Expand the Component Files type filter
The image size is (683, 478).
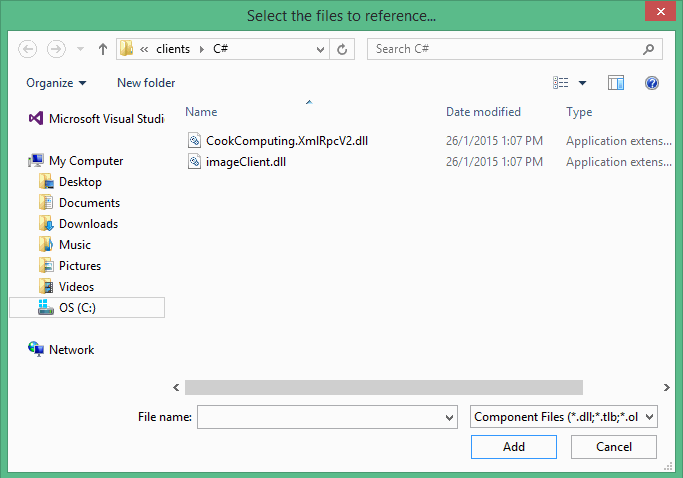564,417
